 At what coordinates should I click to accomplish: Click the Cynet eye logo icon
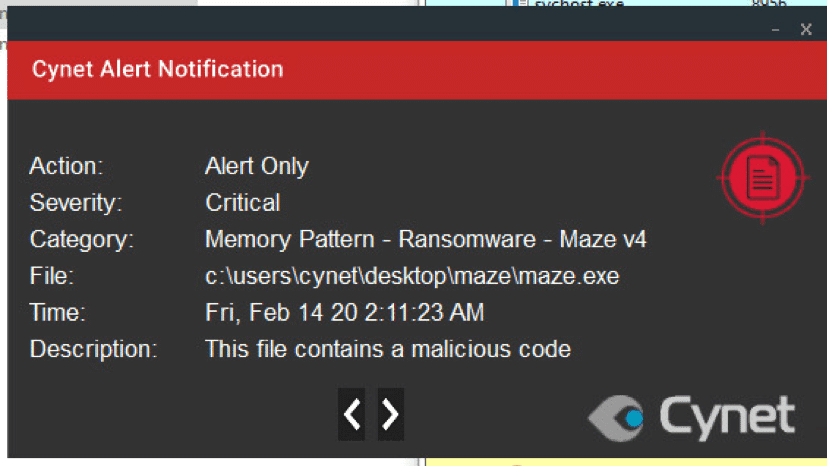(617, 418)
